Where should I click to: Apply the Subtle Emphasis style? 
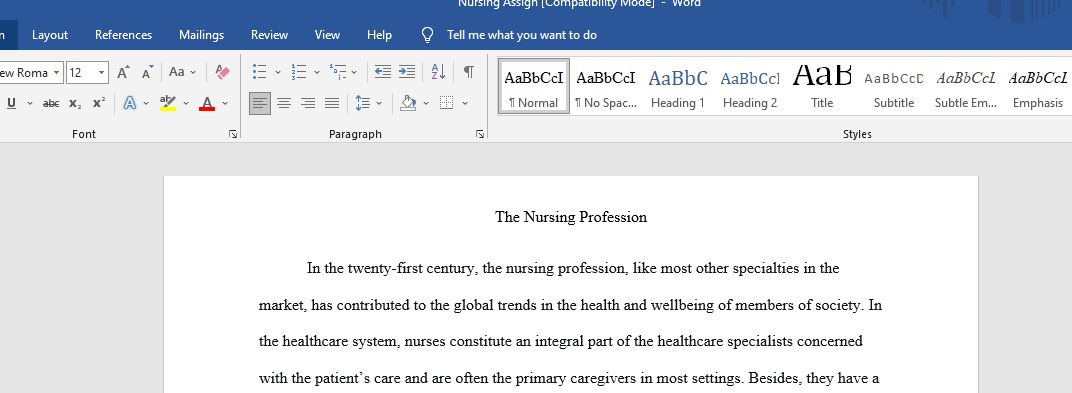click(966, 86)
